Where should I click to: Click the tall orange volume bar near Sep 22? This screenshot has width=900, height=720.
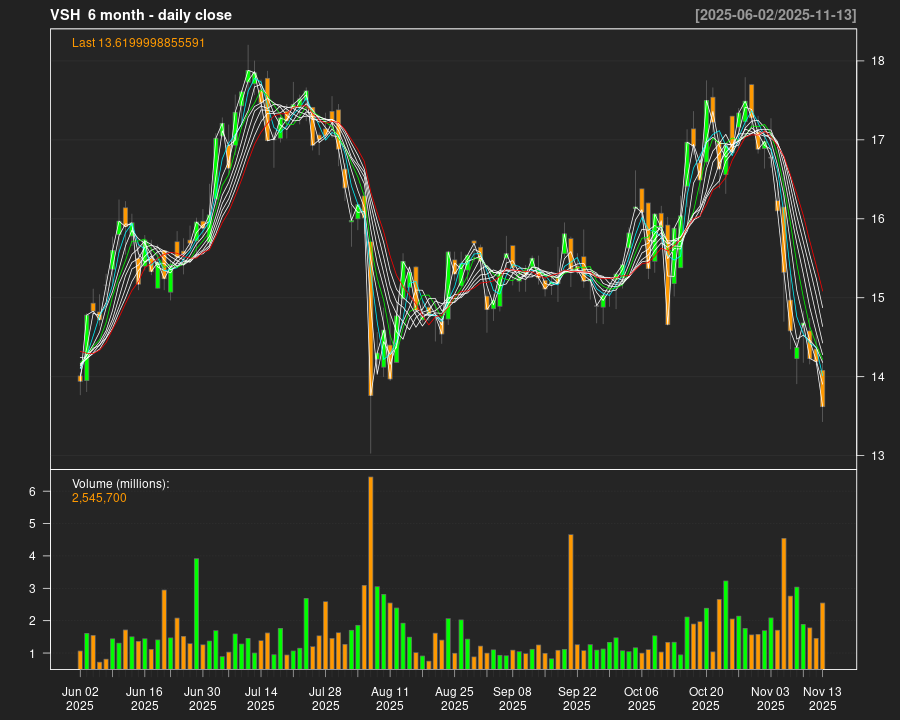(571, 601)
